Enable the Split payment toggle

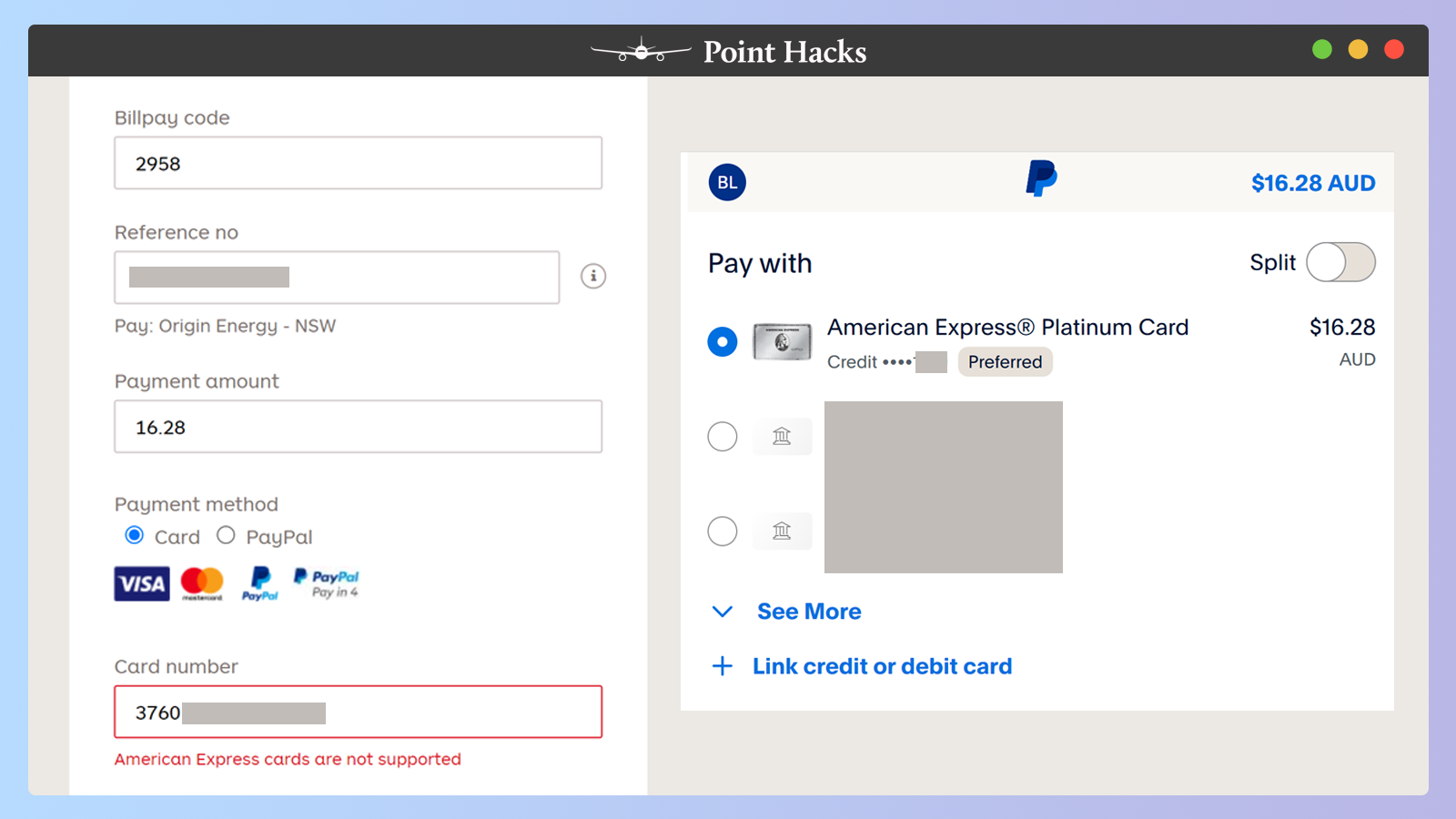[x=1340, y=262]
